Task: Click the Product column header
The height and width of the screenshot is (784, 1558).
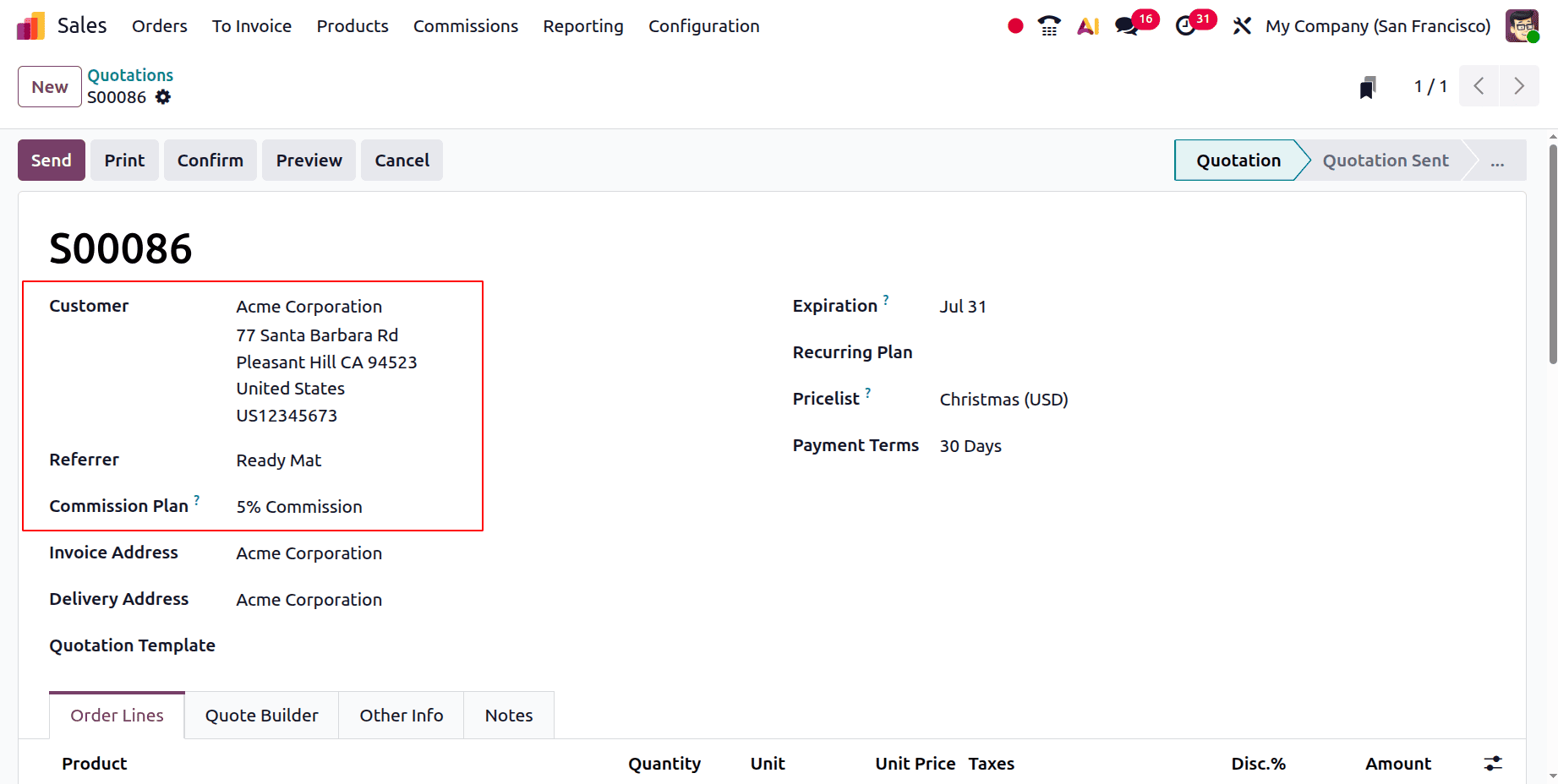Action: point(95,764)
